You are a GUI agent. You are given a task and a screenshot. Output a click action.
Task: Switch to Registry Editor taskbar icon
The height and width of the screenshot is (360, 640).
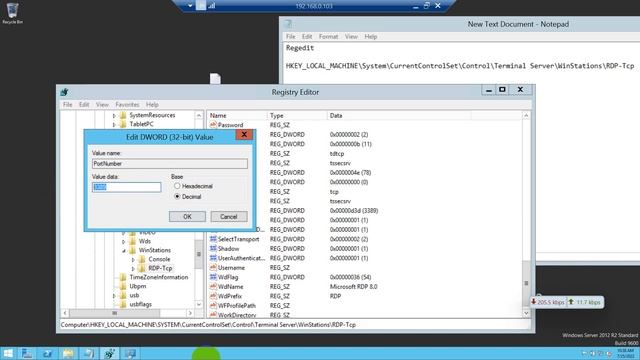coord(109,353)
